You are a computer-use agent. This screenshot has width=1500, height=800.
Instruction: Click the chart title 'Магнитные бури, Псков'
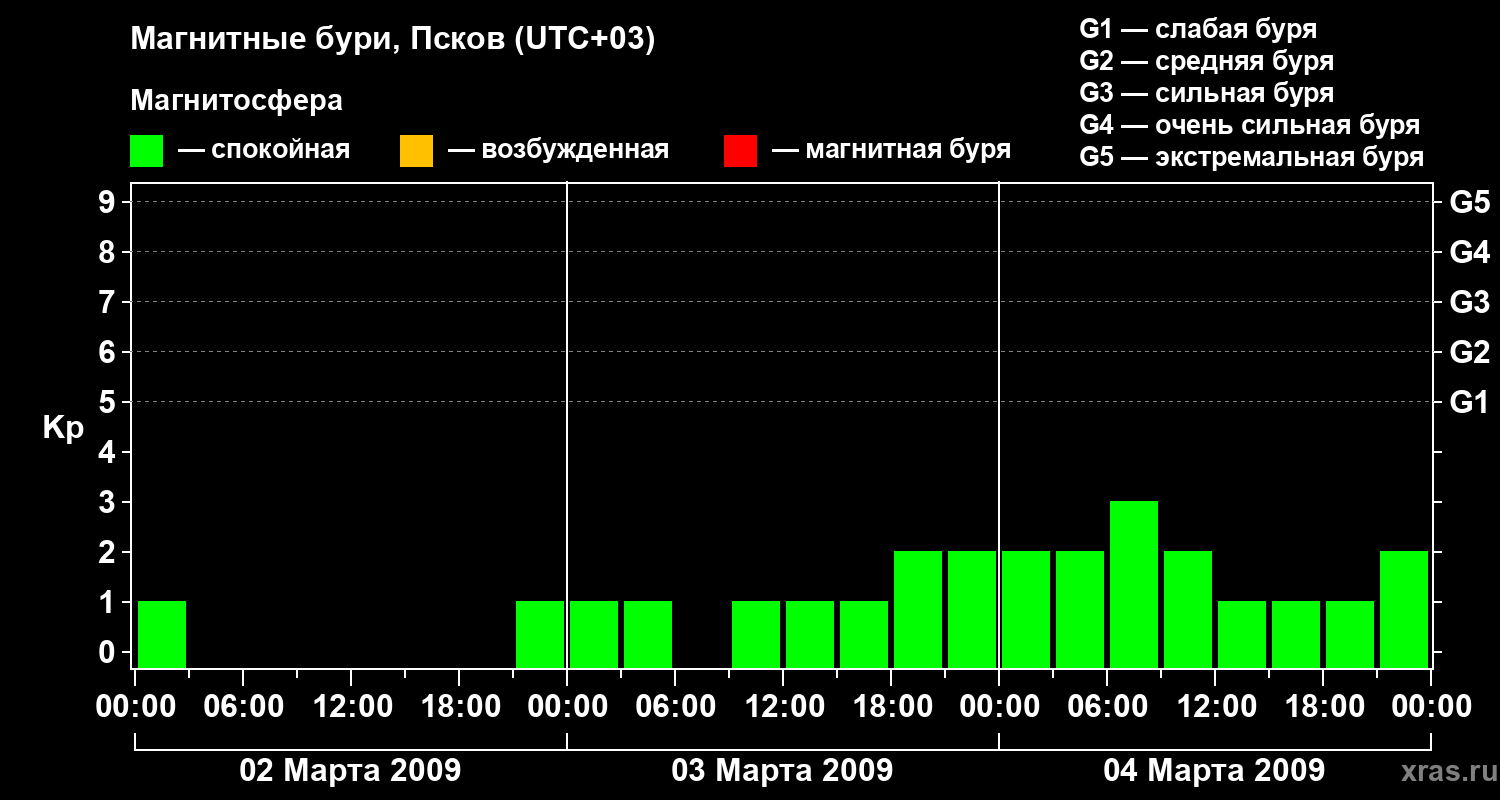pos(392,40)
